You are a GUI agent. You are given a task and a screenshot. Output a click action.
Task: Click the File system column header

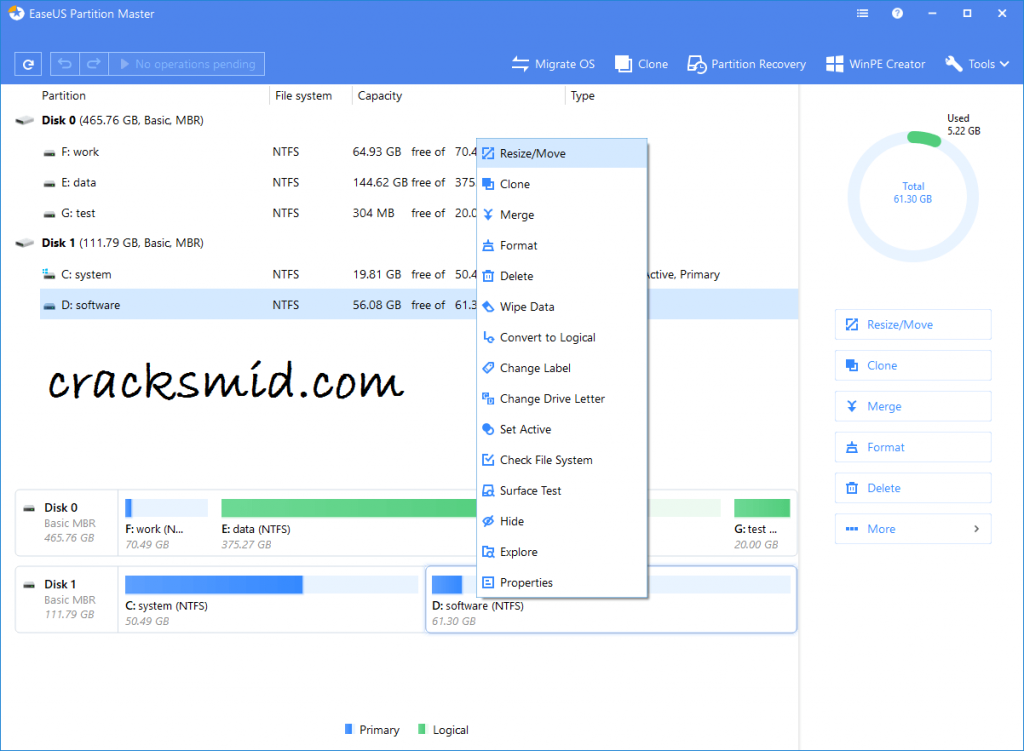click(303, 96)
